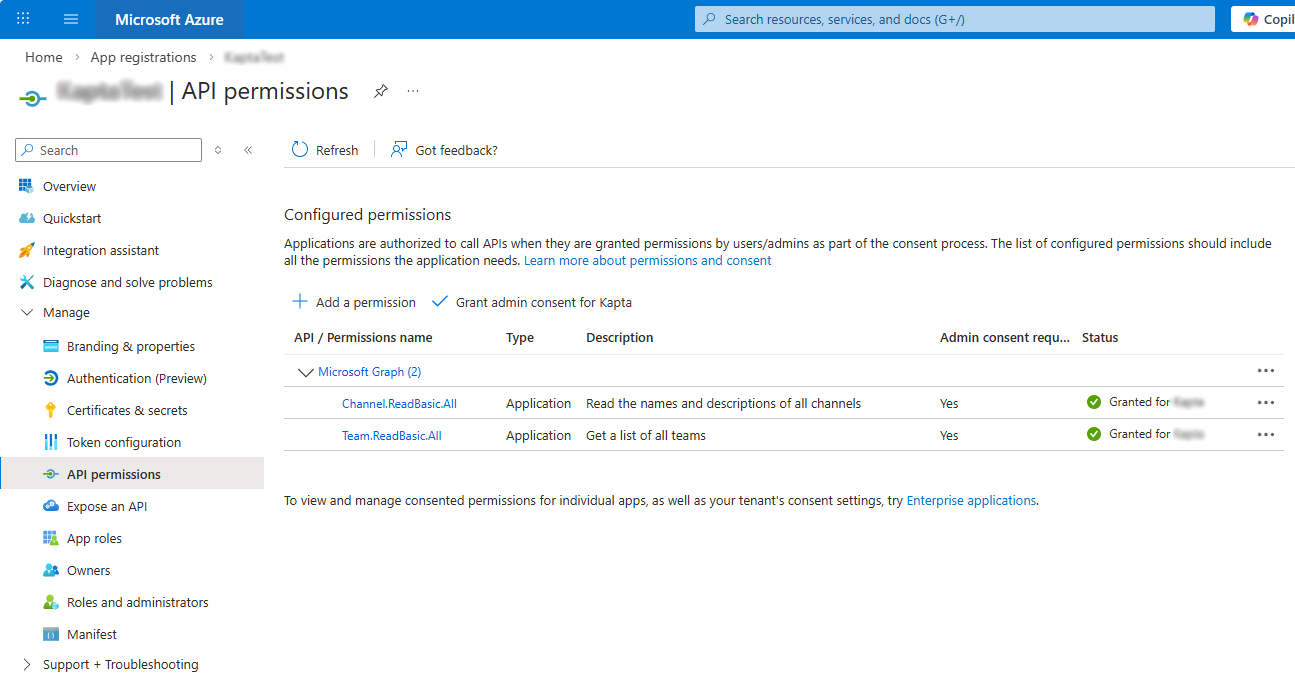Open ellipsis menu for Team.ReadBasic.All row
This screenshot has width=1295, height=679.
1265,435
